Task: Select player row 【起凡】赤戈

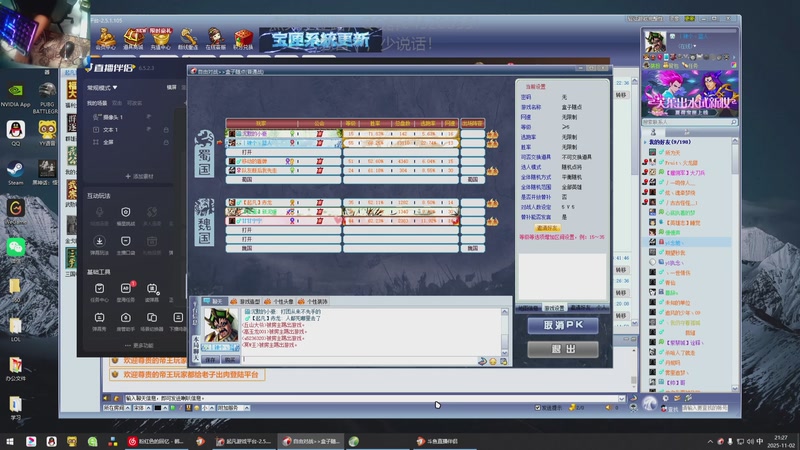Action: [283, 203]
